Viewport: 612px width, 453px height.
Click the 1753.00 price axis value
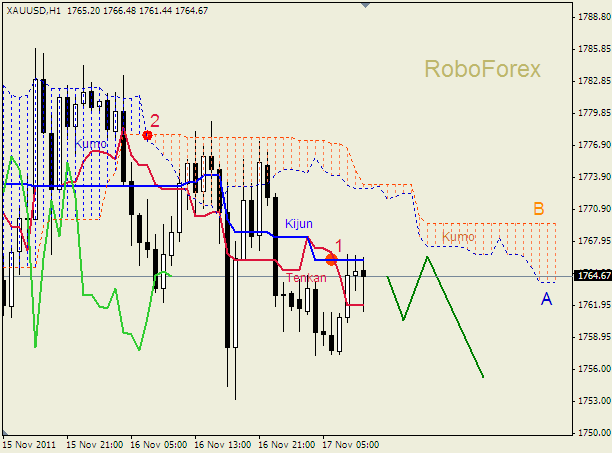[594, 401]
